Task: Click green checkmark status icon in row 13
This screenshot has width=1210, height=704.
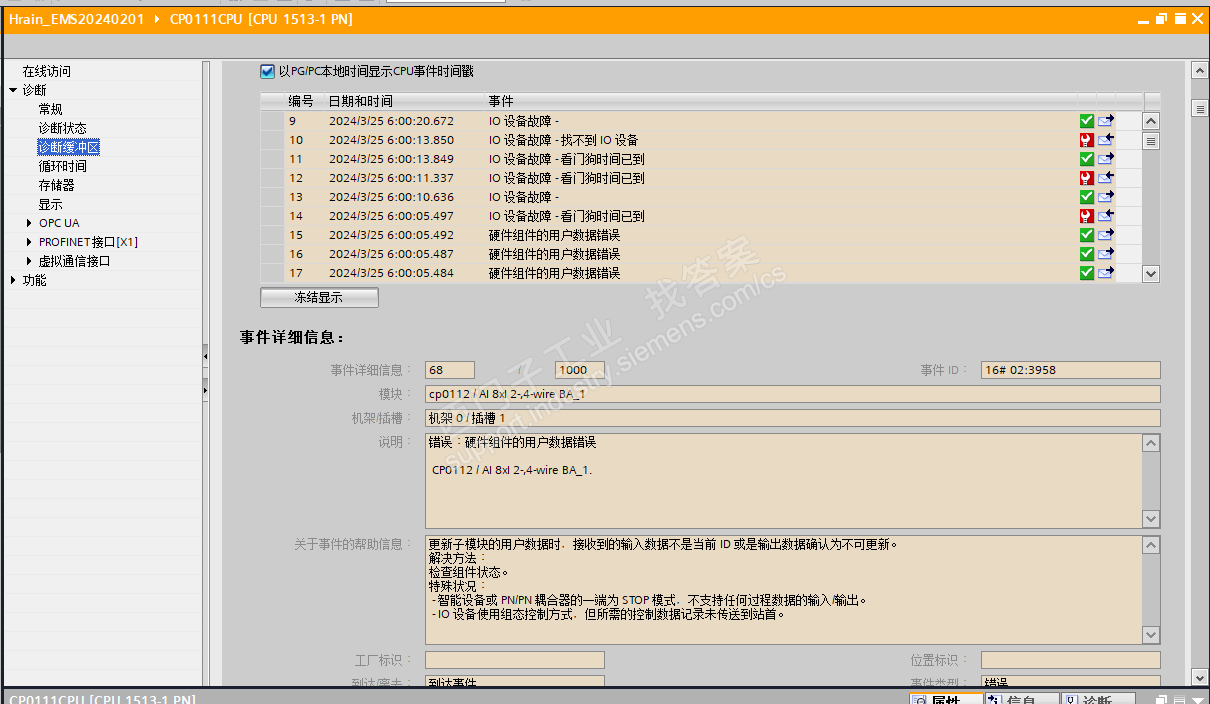Action: 1086,197
